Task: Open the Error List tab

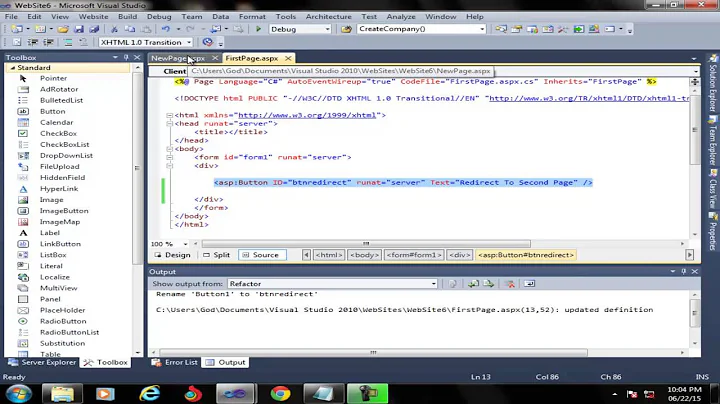Action: [175, 362]
